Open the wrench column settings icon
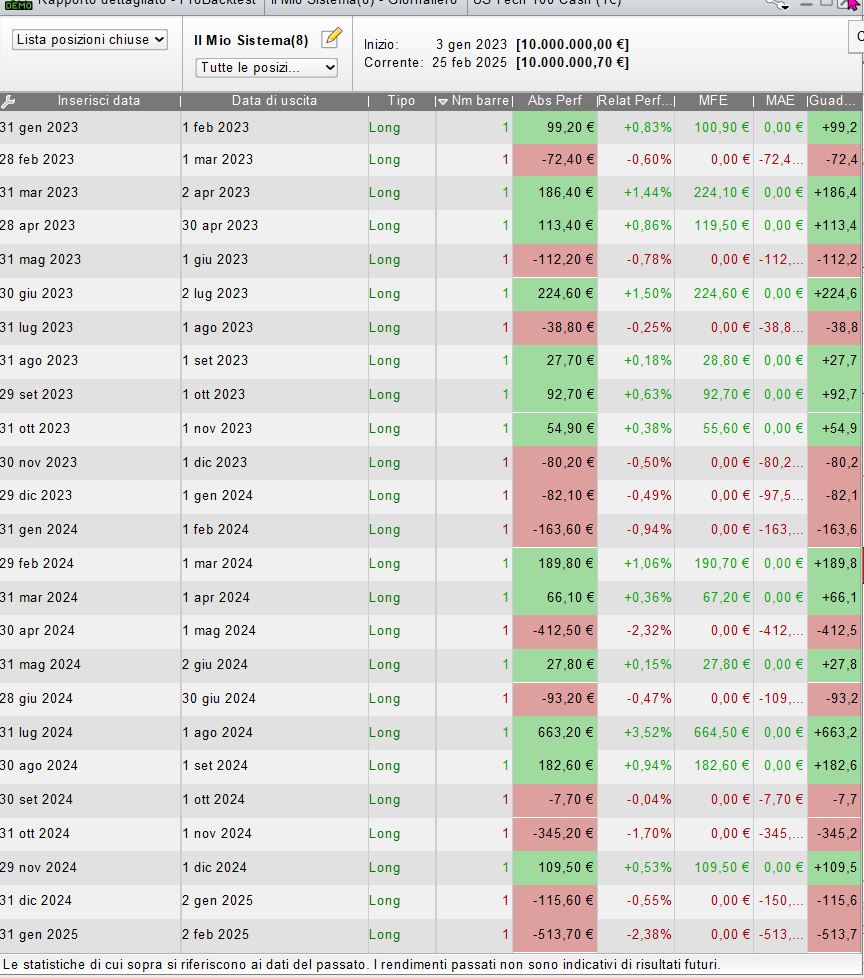The image size is (864, 978). 8,101
